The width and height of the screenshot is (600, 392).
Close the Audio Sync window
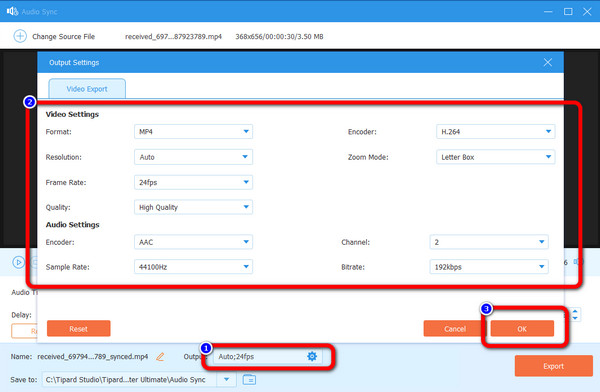[x=587, y=11]
